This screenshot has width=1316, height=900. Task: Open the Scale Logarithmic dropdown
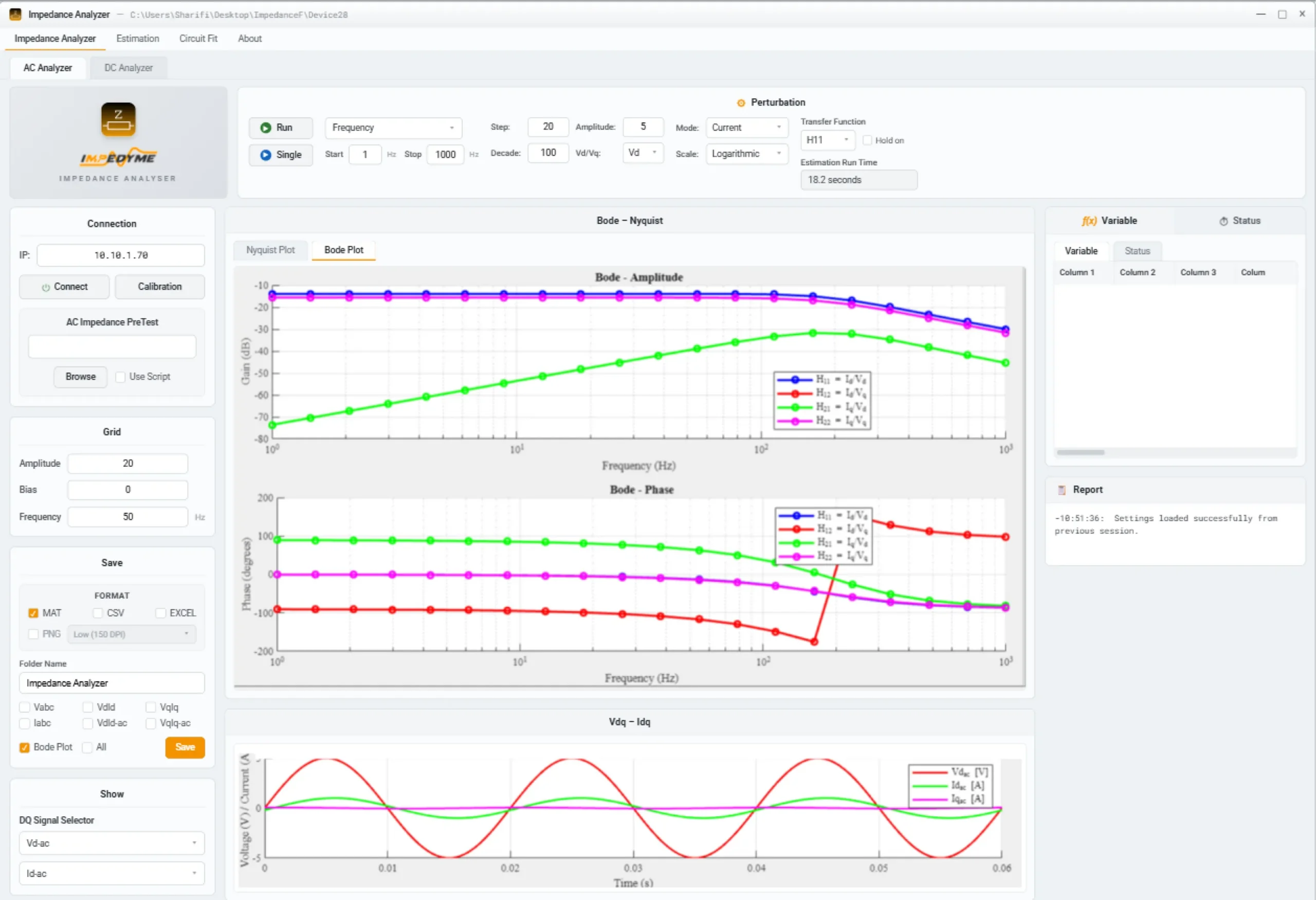pyautogui.click(x=746, y=154)
